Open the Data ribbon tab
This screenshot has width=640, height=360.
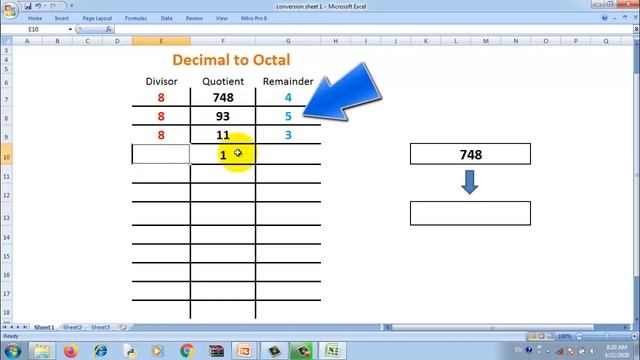[x=167, y=18]
